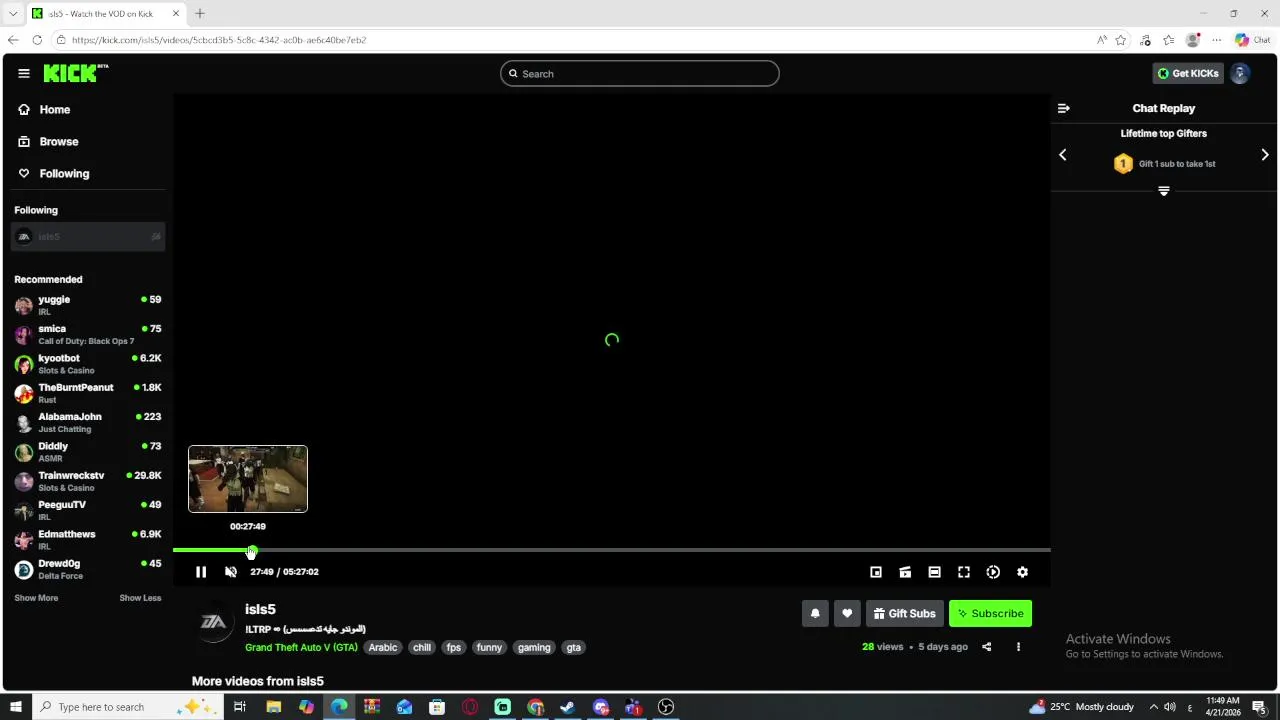Viewport: 1280px width, 720px height.
Task: Select the Arabic tag
Action: pos(383,648)
